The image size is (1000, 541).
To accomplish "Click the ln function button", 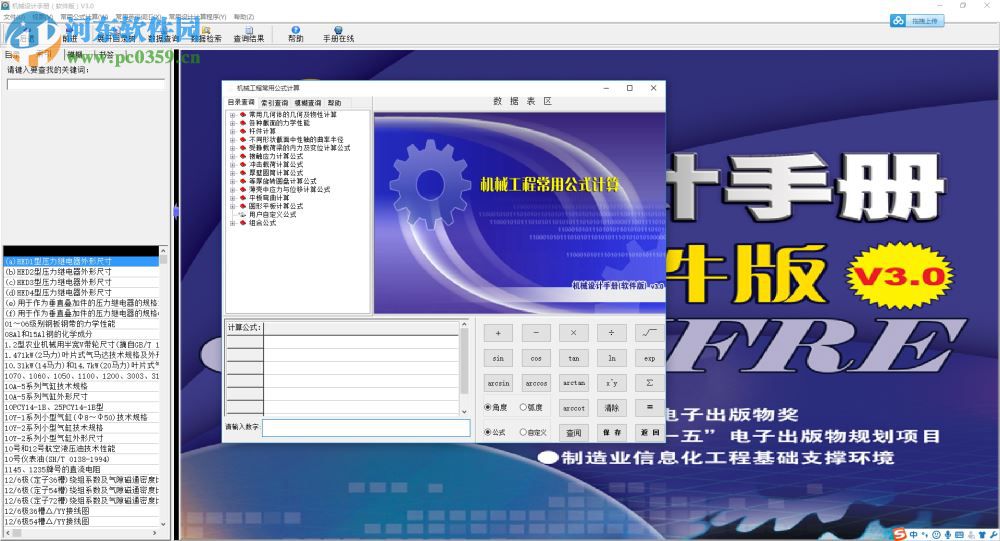I will 611,358.
